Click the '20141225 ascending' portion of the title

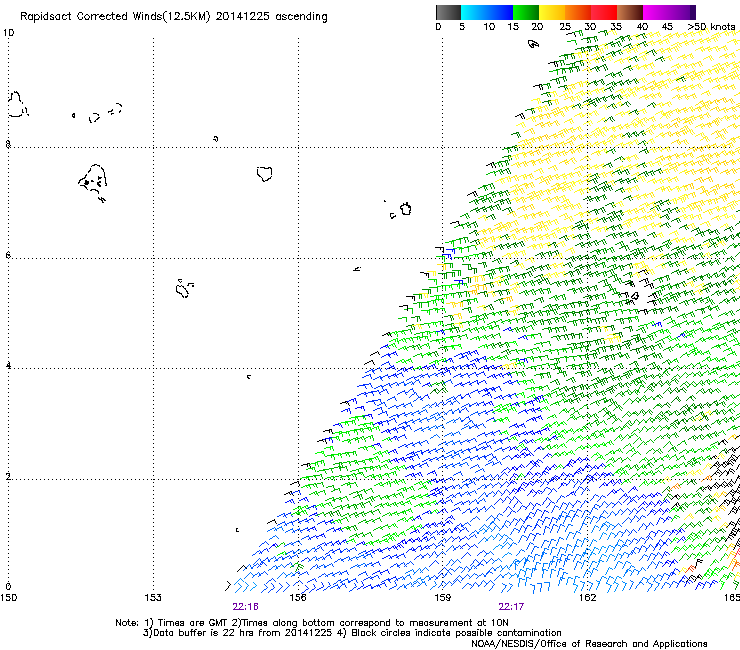(271, 17)
